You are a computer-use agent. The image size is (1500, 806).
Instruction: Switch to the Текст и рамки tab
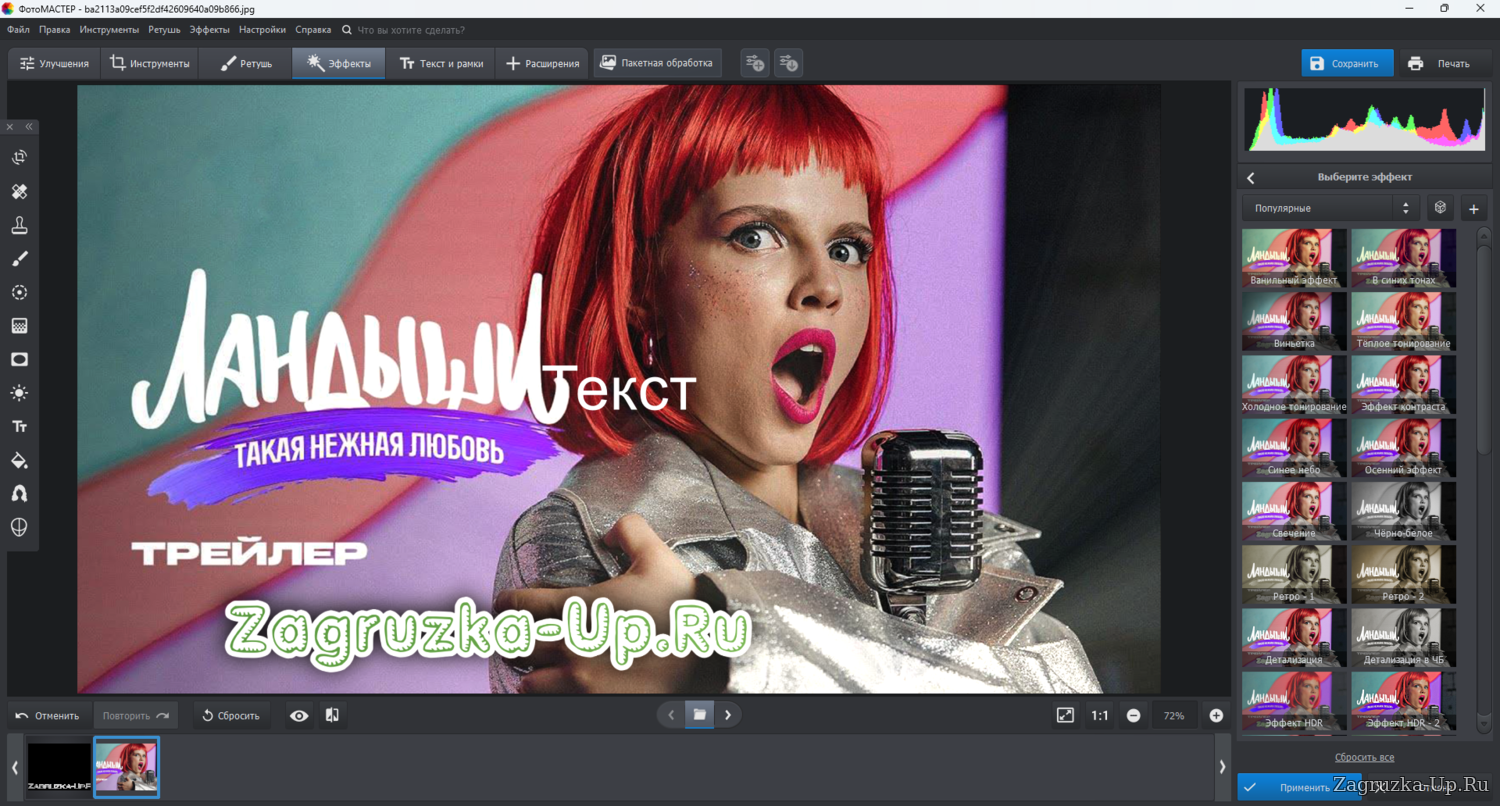point(441,63)
